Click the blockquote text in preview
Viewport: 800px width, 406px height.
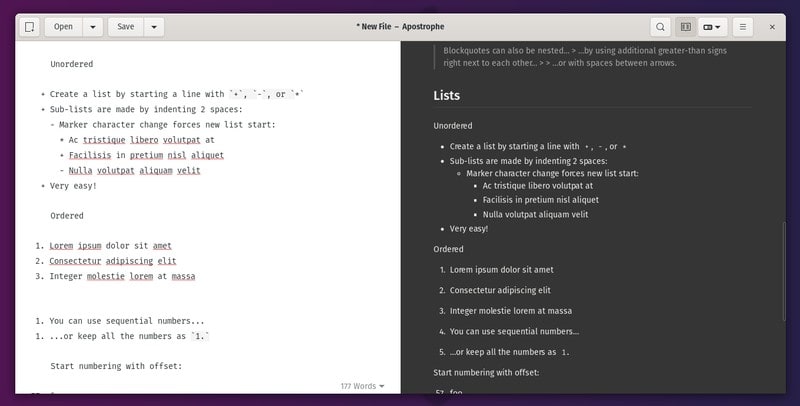click(585, 57)
